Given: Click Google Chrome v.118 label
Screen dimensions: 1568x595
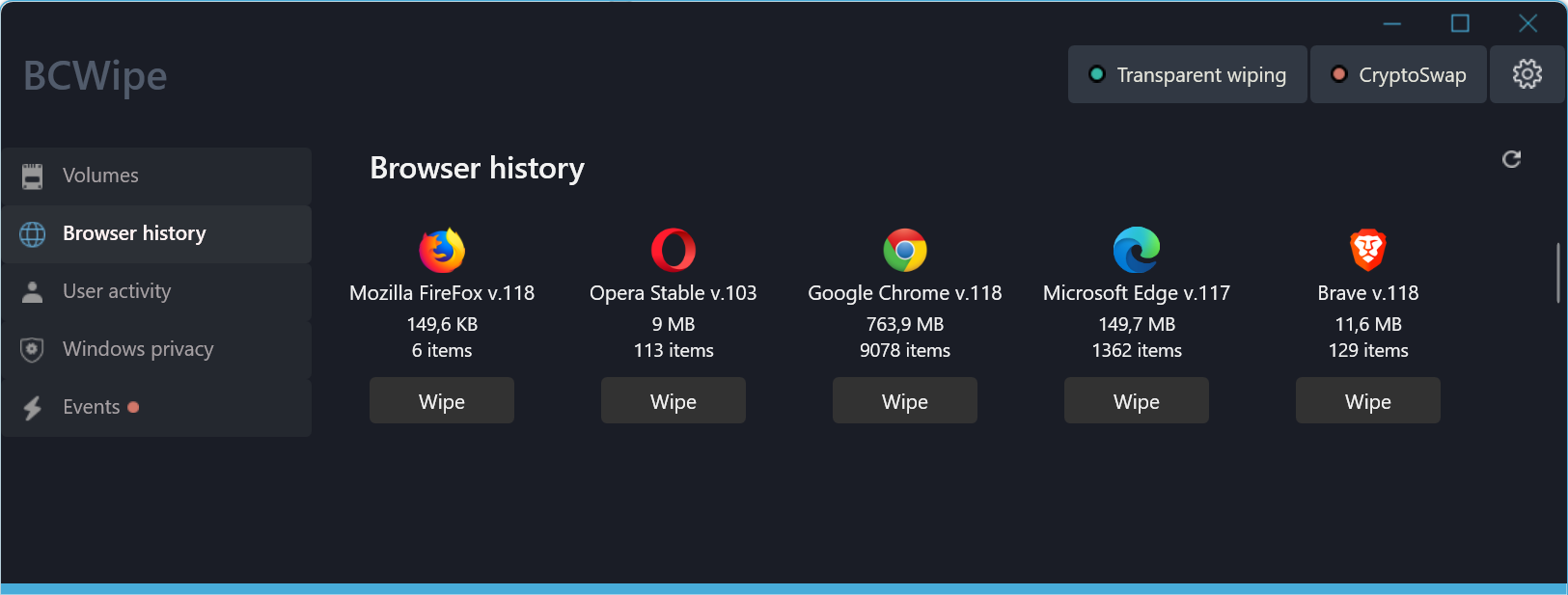Looking at the screenshot, I should coord(905,293).
